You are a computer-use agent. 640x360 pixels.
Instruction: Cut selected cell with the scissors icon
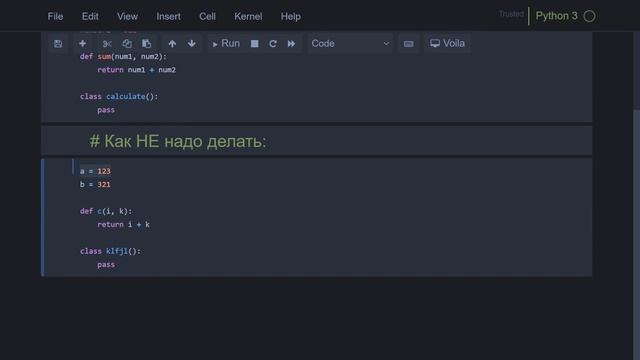click(107, 44)
